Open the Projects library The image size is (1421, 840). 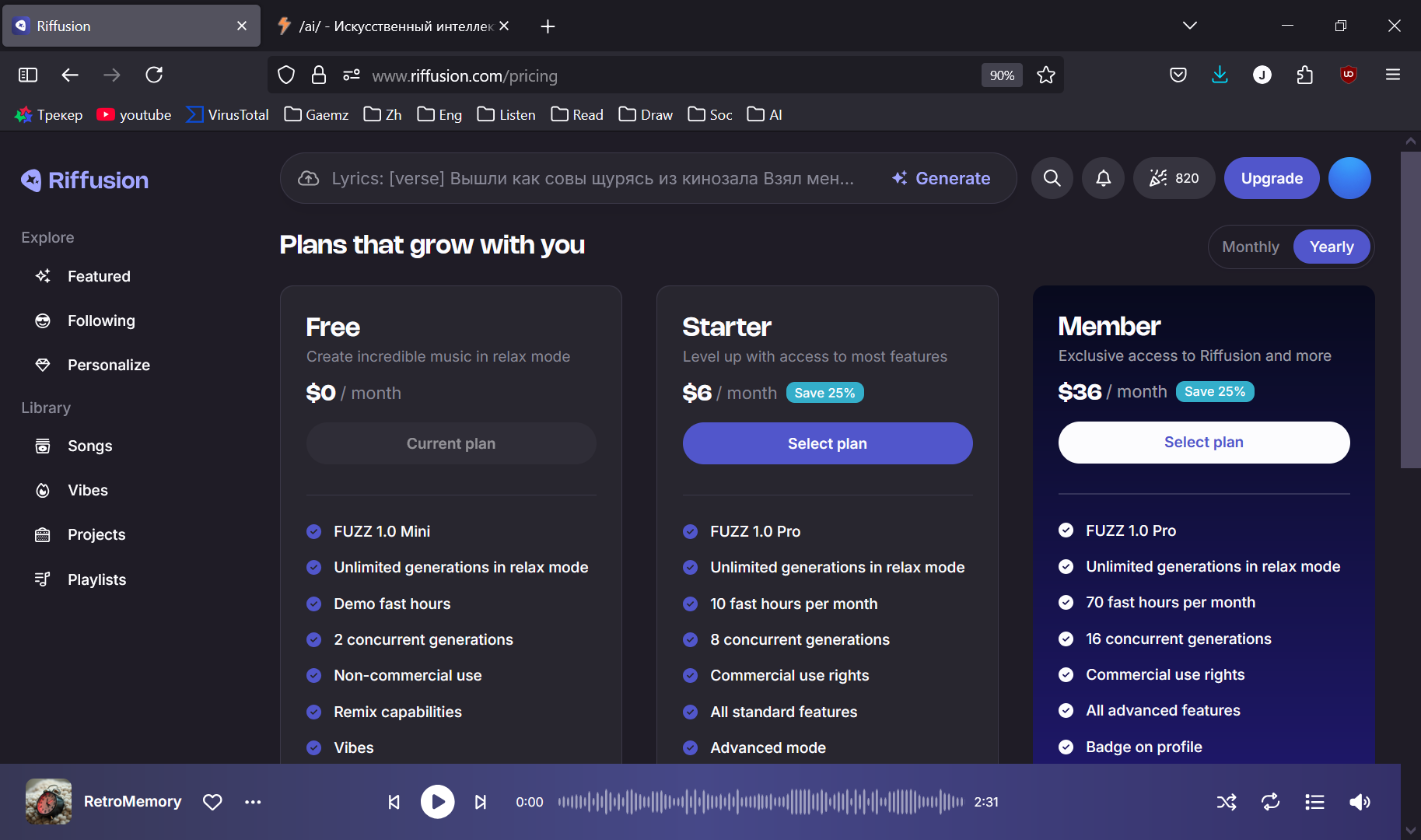point(96,534)
